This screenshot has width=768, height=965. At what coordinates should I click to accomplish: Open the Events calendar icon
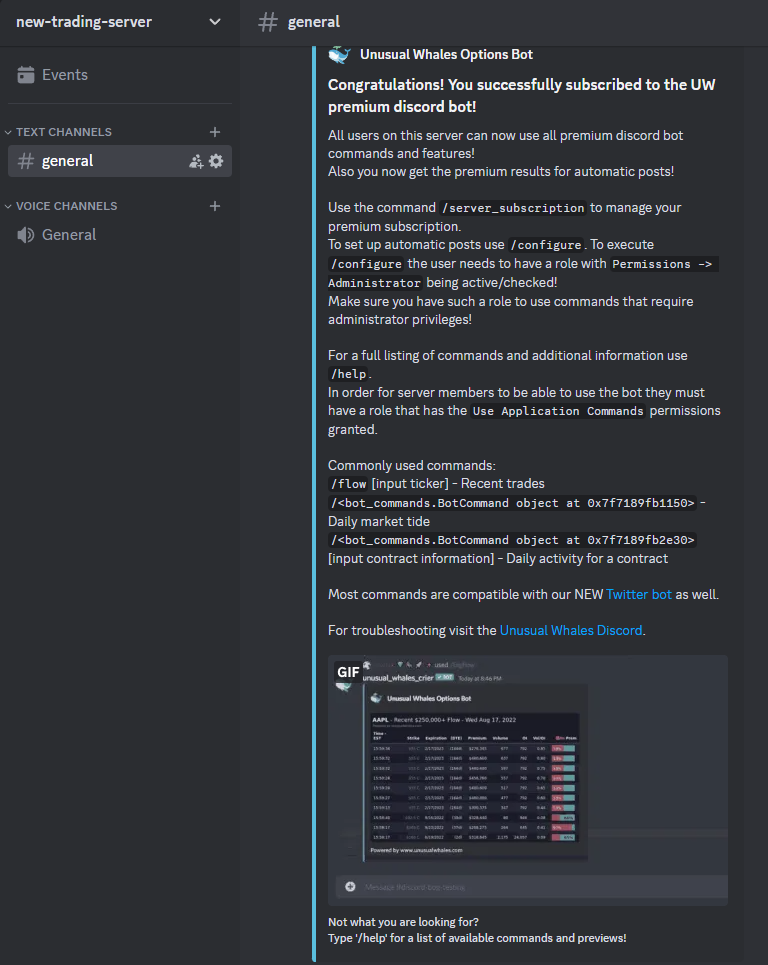click(x=26, y=74)
